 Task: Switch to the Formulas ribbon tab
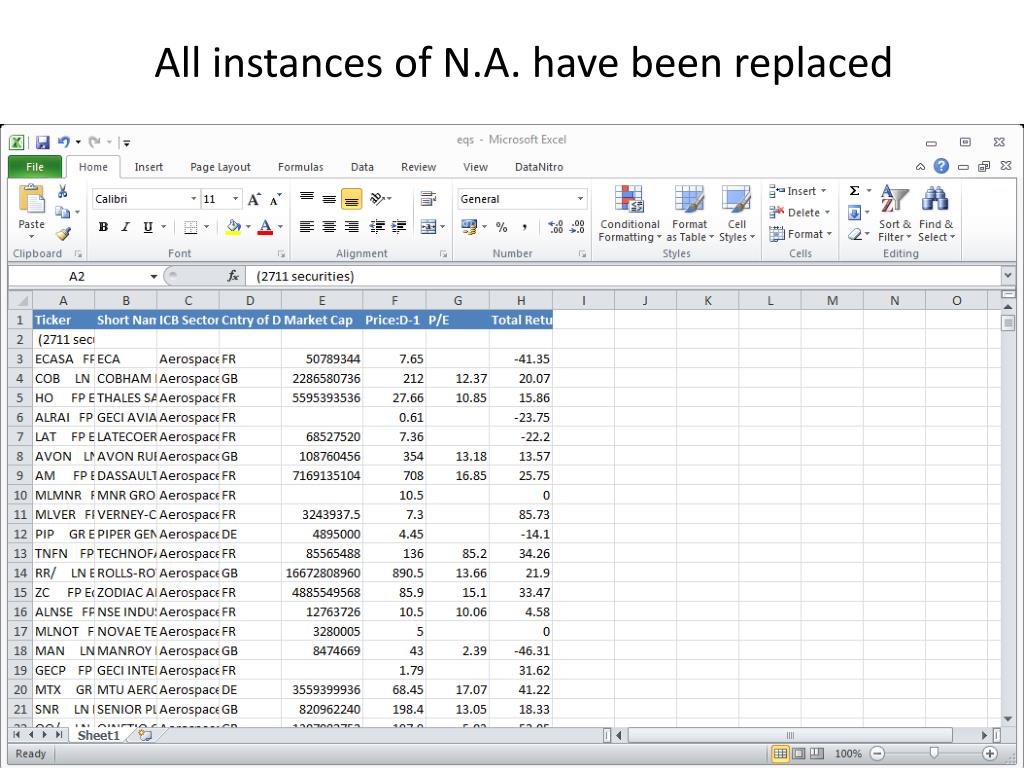pyautogui.click(x=300, y=167)
